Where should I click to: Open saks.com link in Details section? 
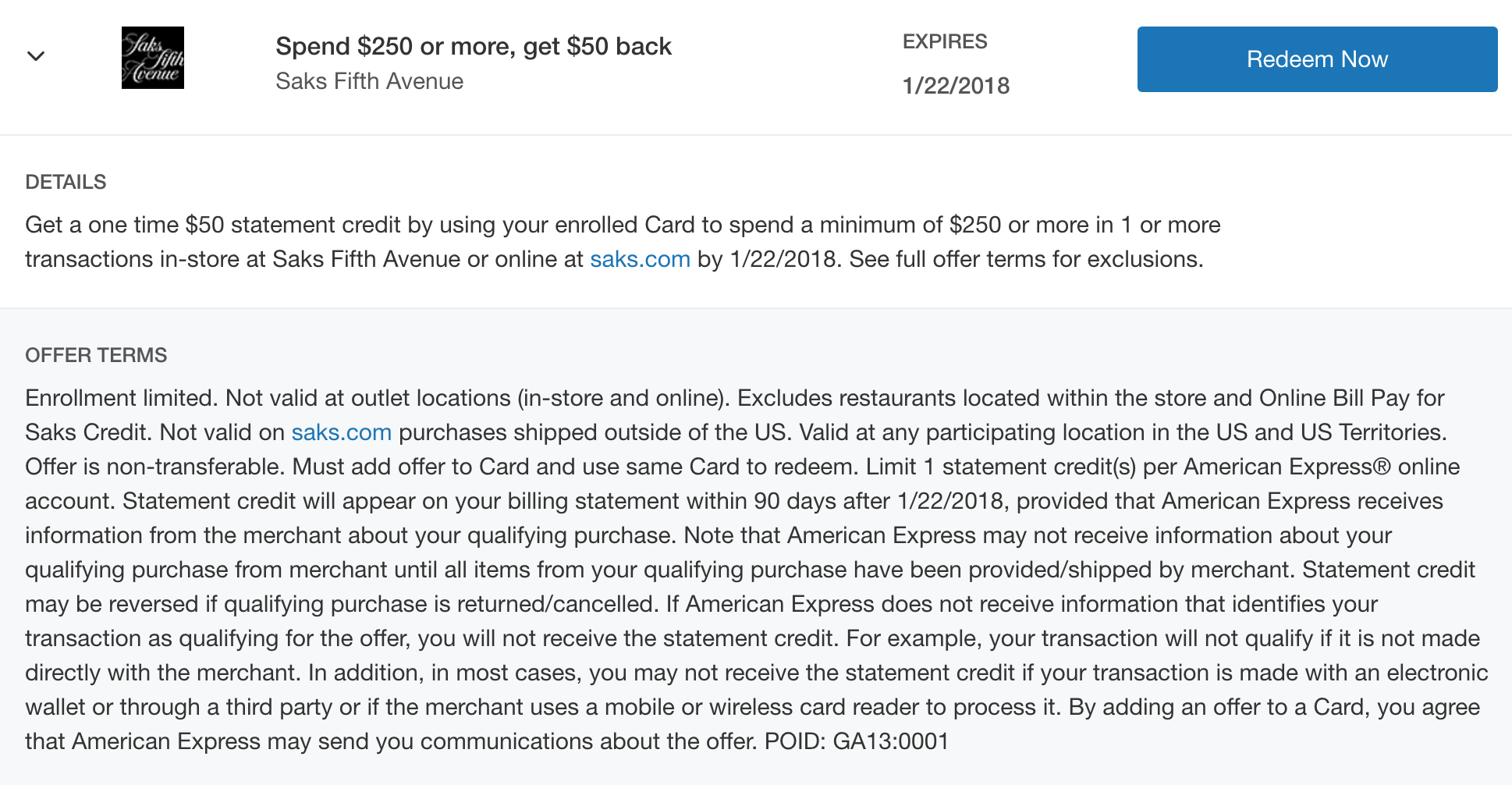pyautogui.click(x=640, y=259)
